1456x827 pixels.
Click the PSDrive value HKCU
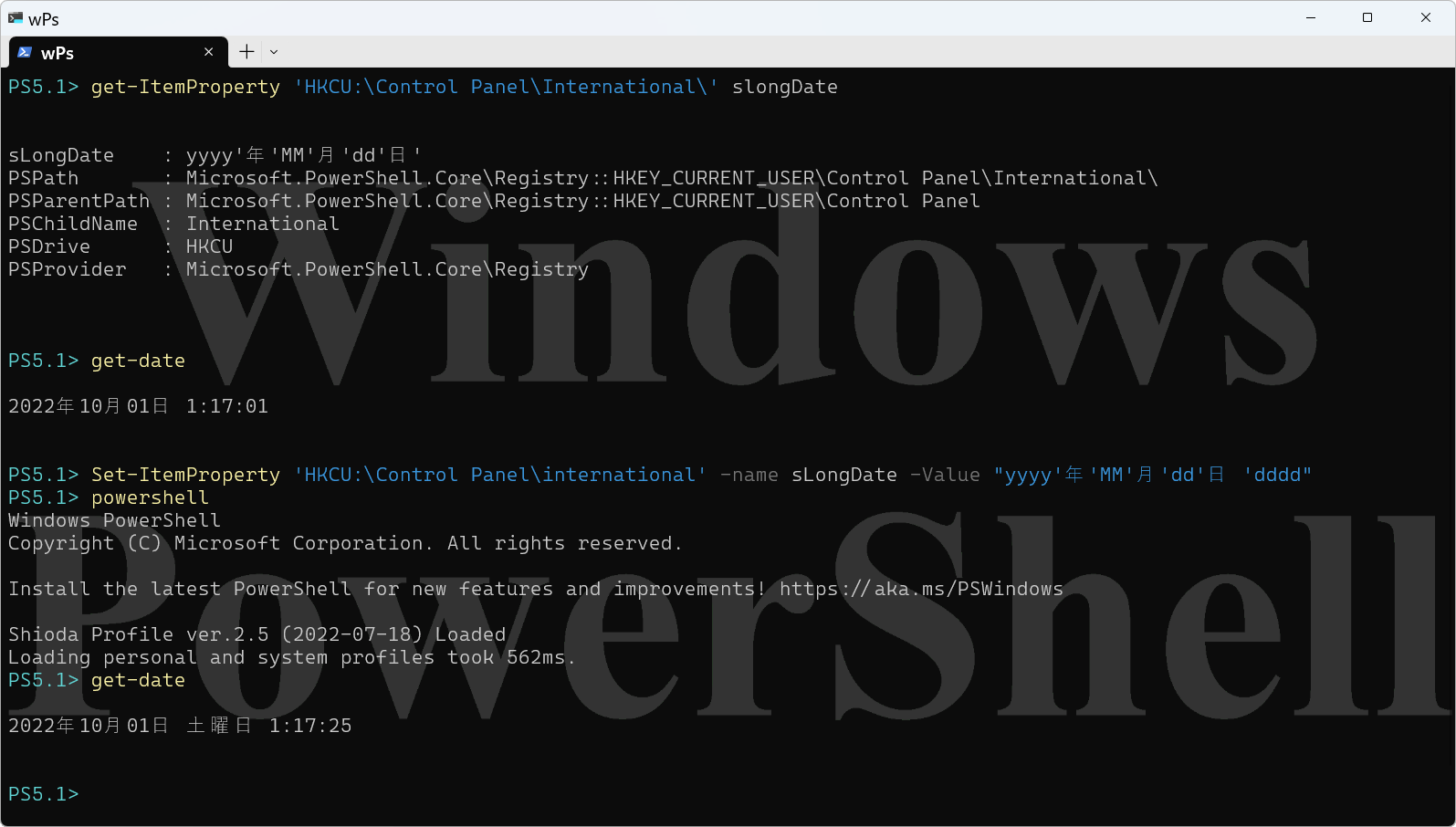click(210, 246)
